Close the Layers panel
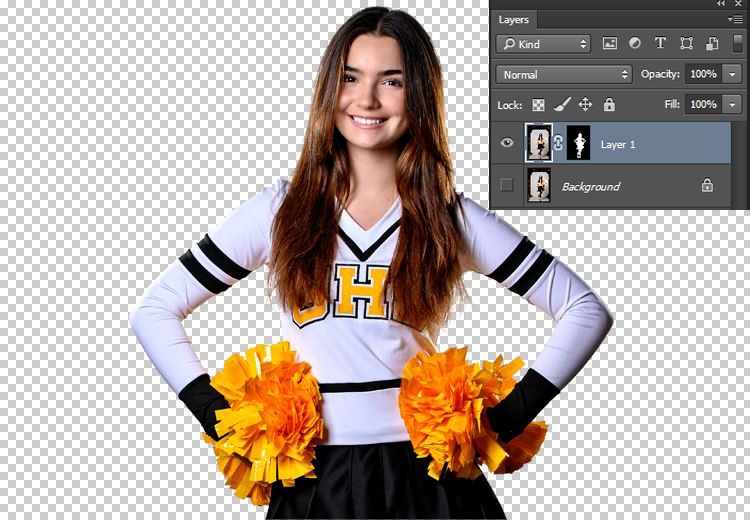Image resolution: width=750 pixels, height=520 pixels. (x=738, y=4)
